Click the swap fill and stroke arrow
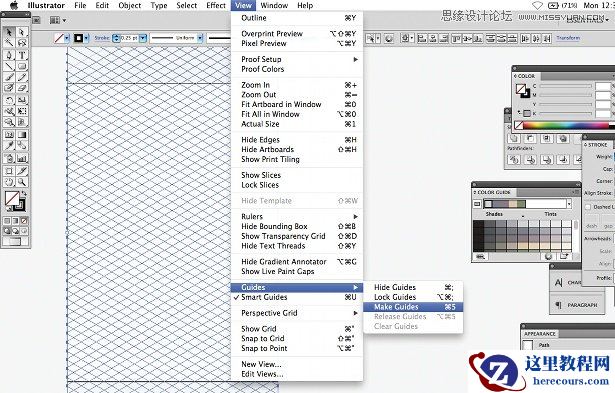 tap(24, 194)
